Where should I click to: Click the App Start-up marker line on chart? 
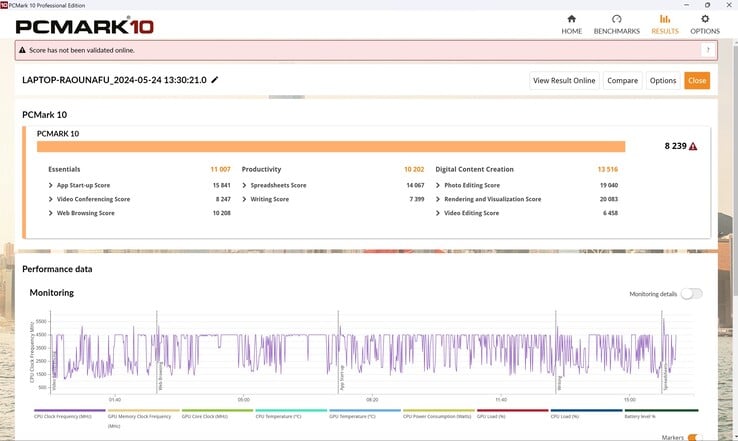(x=338, y=352)
